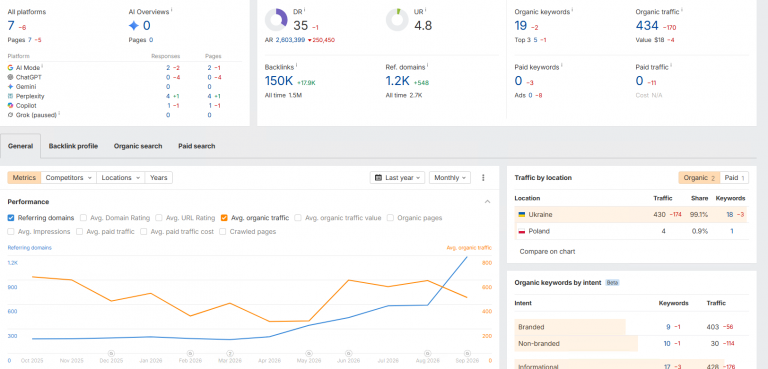Click the Poland location row
The width and height of the screenshot is (768, 369).
click(x=632, y=231)
